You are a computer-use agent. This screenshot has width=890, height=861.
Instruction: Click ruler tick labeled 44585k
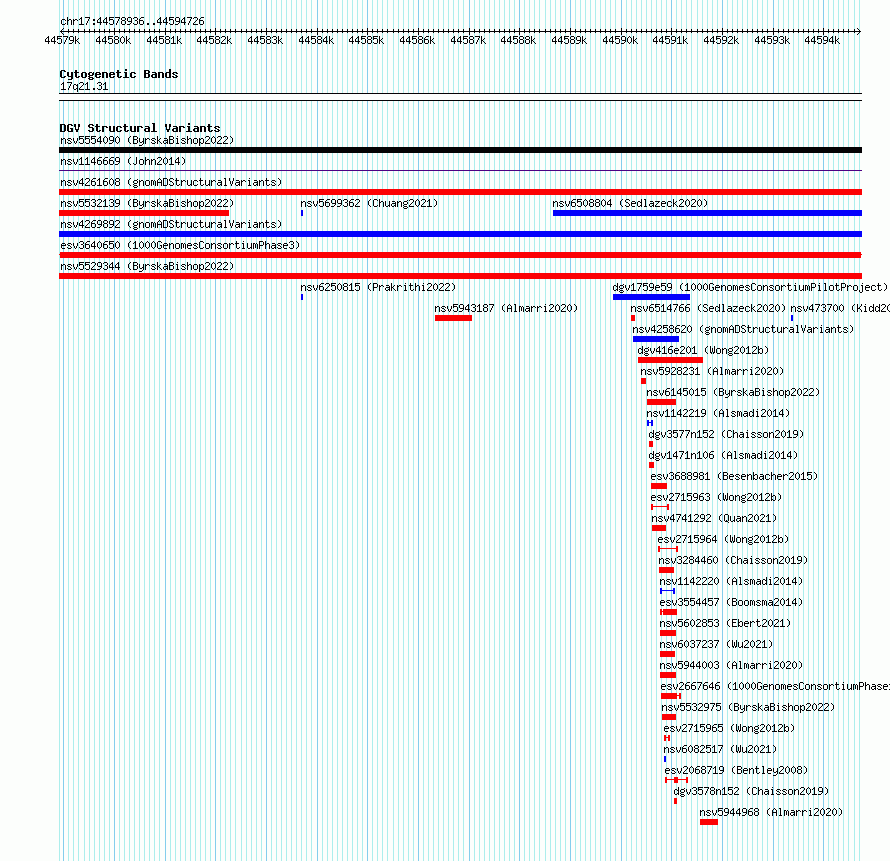click(x=366, y=40)
